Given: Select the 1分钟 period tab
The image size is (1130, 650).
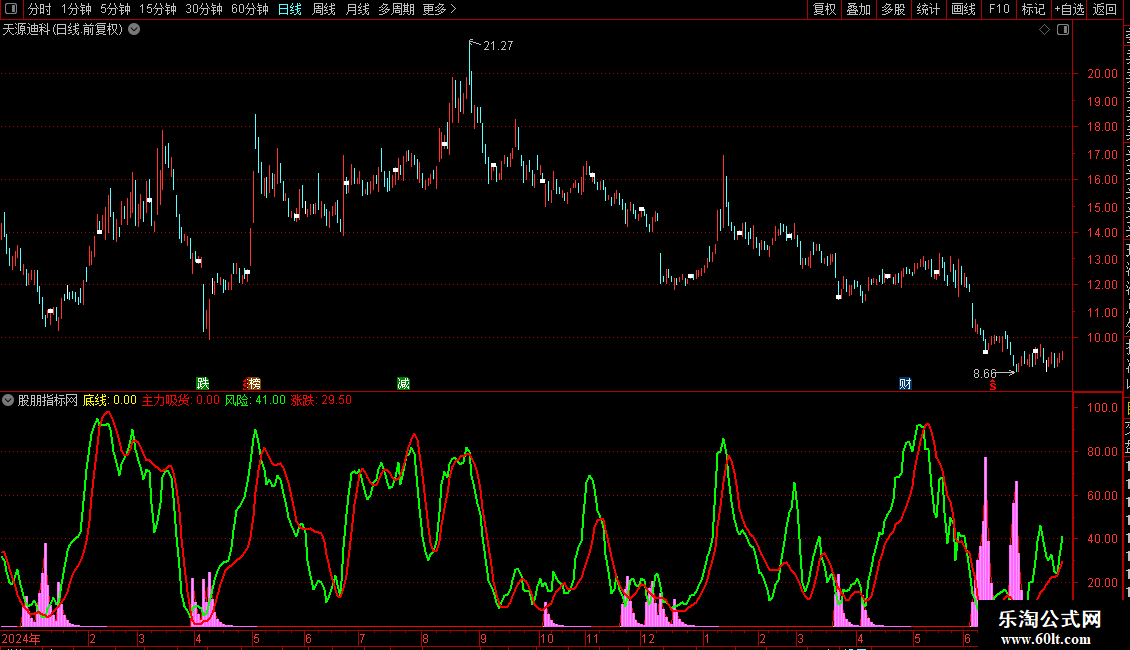Looking at the screenshot, I should tap(76, 9).
